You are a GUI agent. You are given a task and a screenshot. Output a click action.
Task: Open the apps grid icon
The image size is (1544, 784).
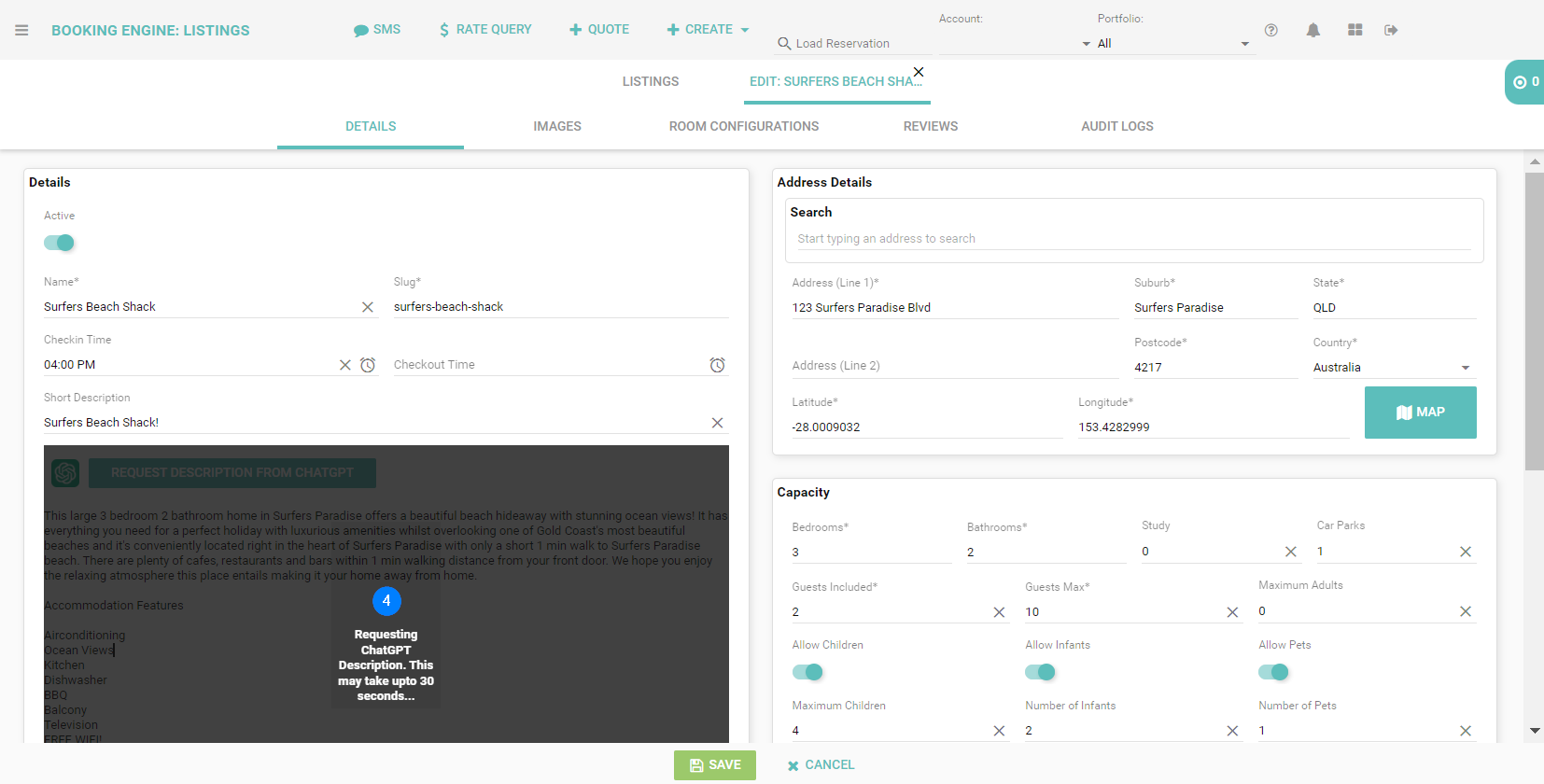click(x=1355, y=30)
